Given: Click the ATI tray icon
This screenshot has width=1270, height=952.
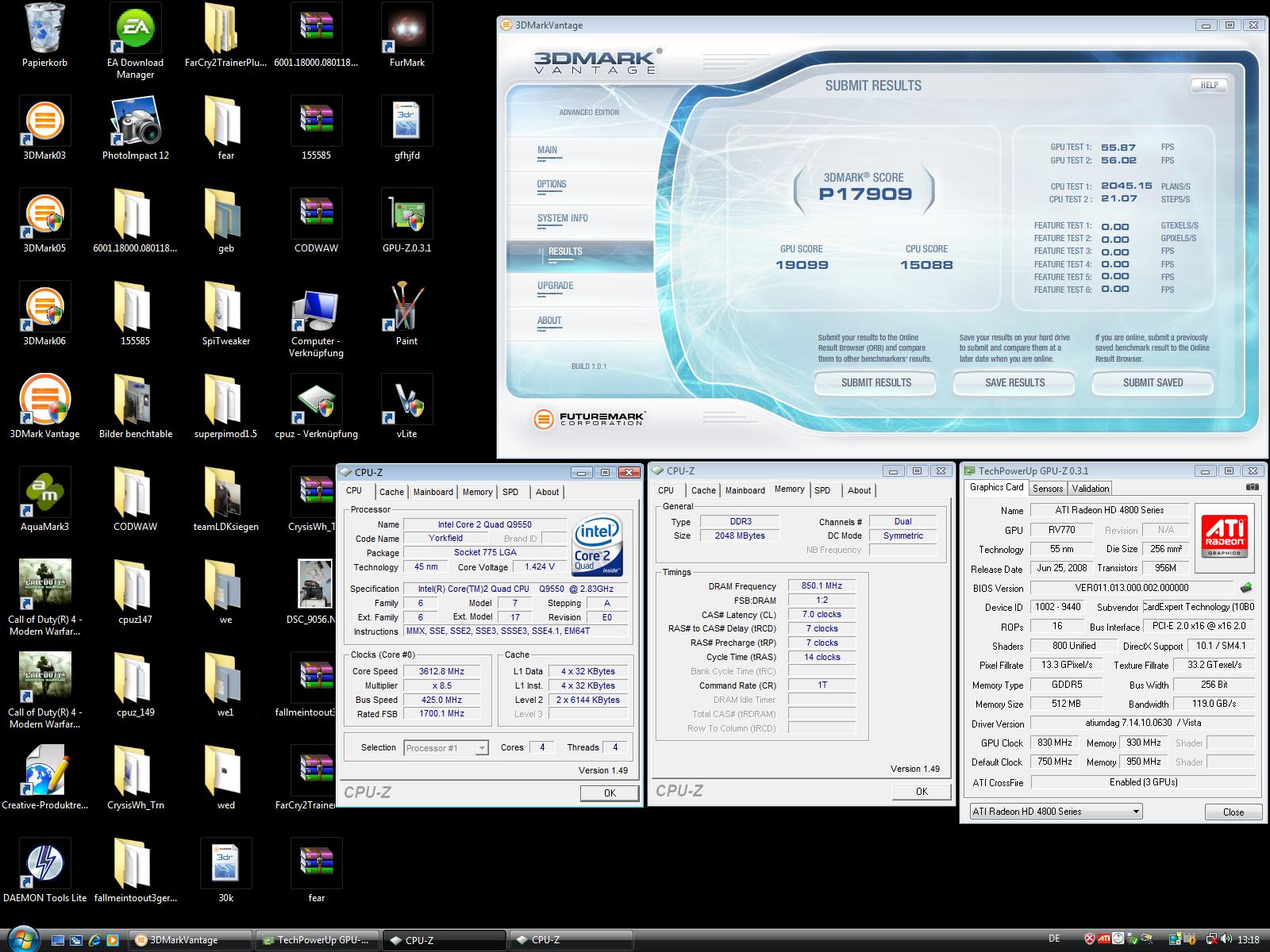Looking at the screenshot, I should [1103, 939].
